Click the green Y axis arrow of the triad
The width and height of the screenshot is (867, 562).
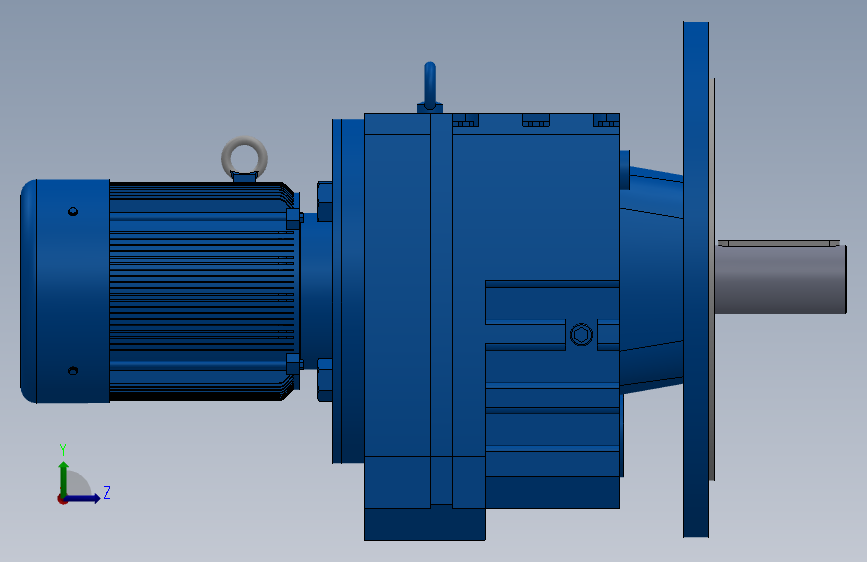coord(64,478)
